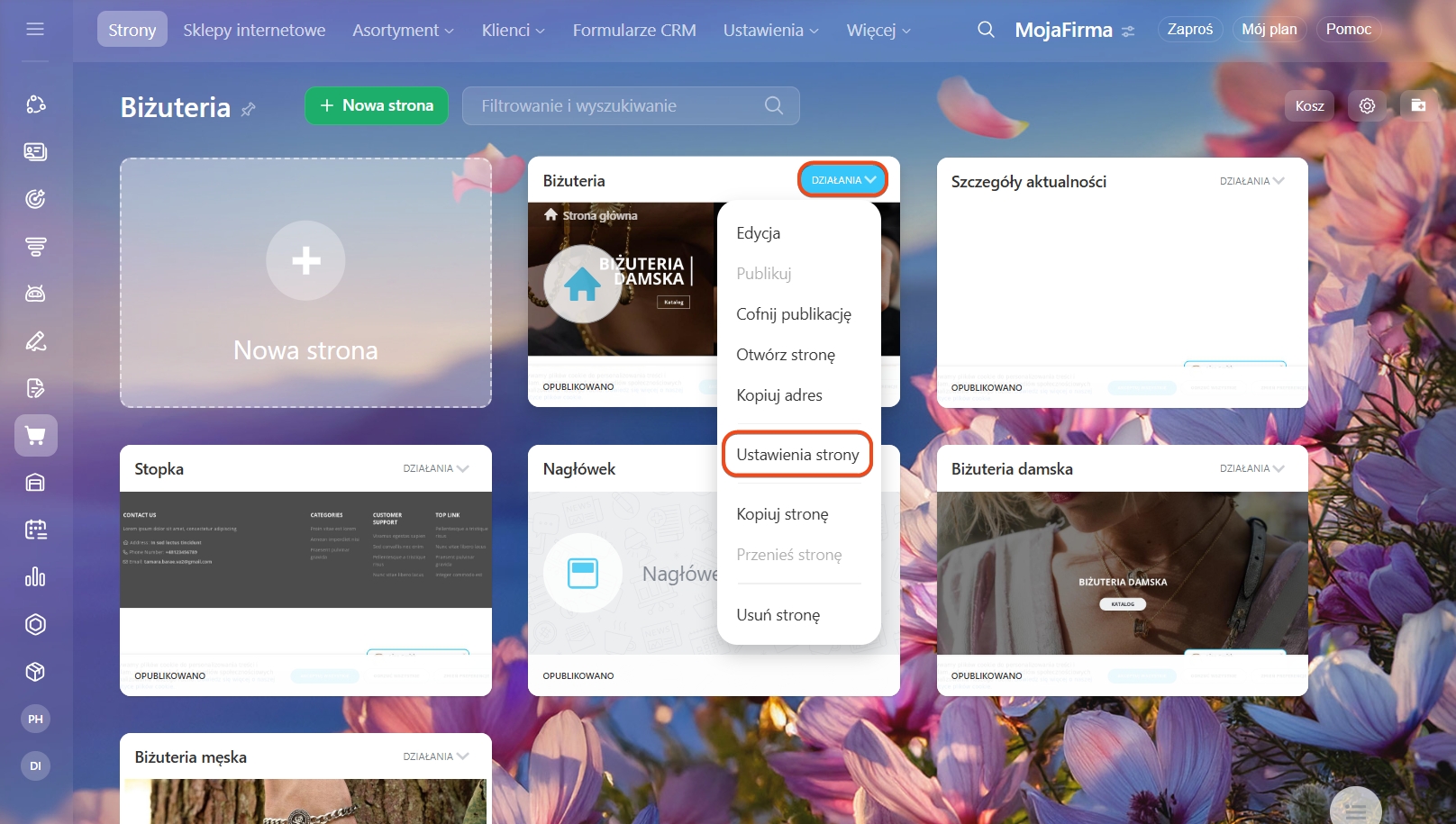Select Ustawienia strony from the menu
The image size is (1456, 824).
coord(797,455)
